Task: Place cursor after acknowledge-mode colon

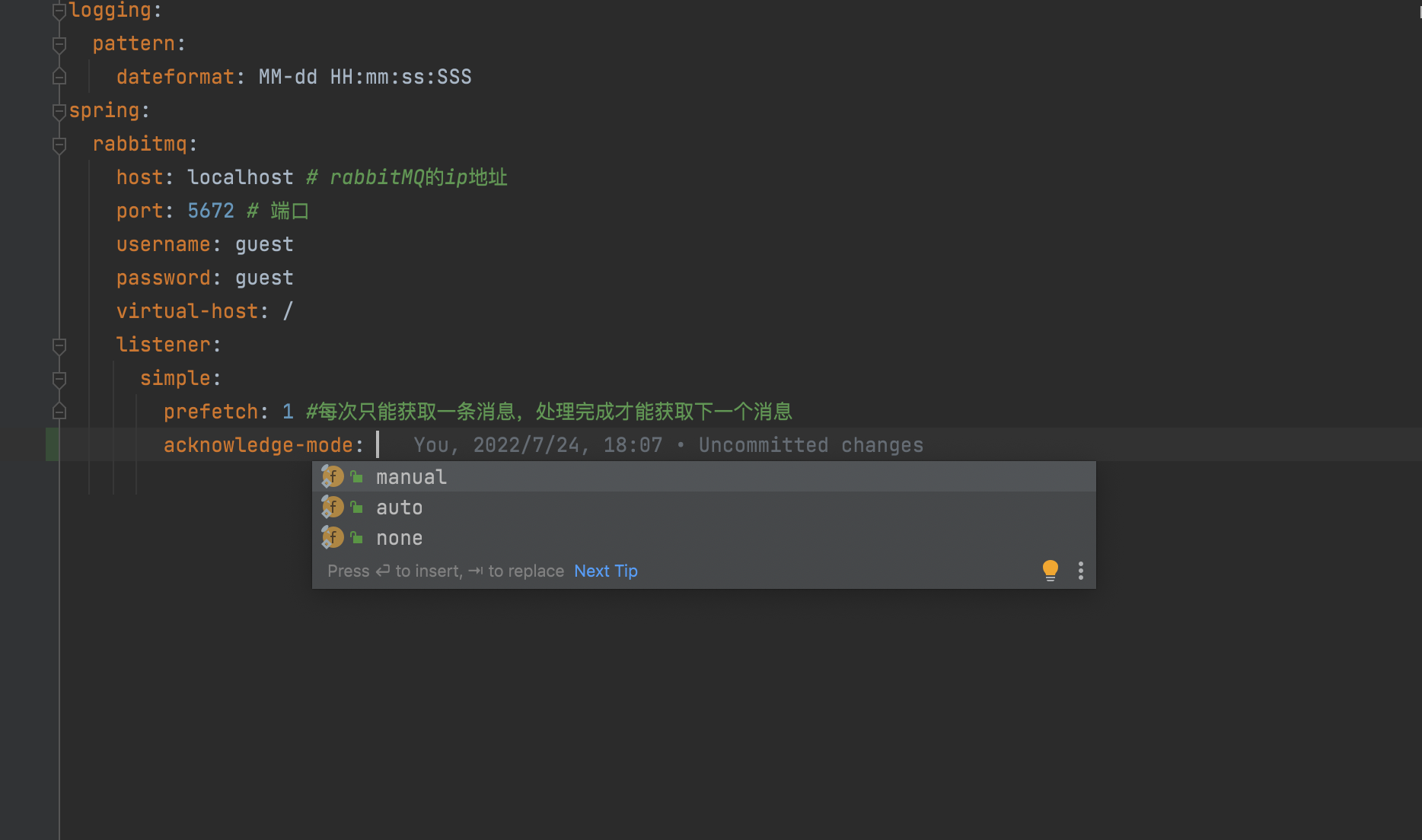Action: pos(378,444)
